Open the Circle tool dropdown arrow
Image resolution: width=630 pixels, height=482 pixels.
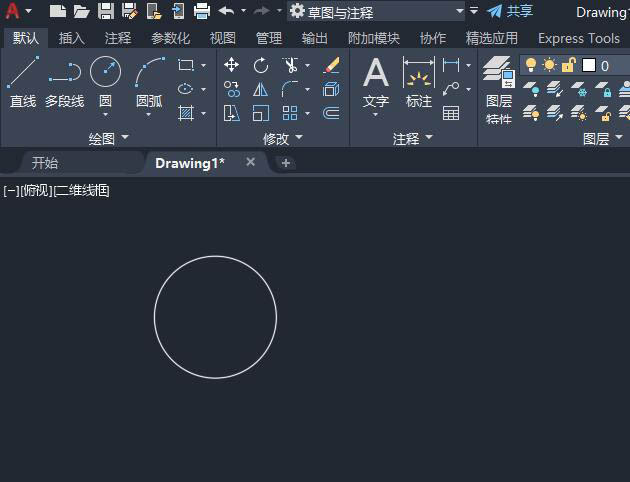pyautogui.click(x=105, y=115)
